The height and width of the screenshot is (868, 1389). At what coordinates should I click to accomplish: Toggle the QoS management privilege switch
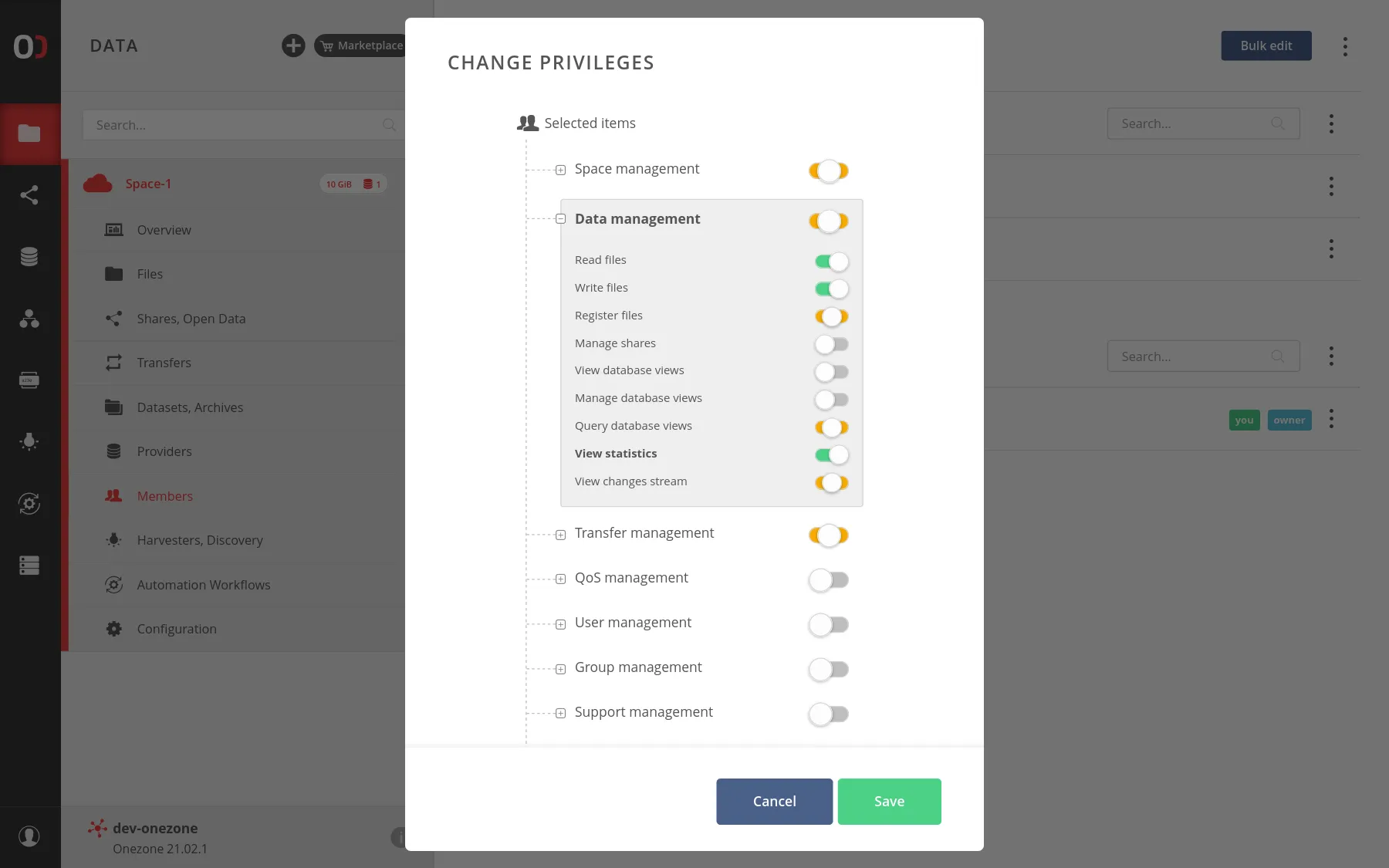click(x=828, y=579)
